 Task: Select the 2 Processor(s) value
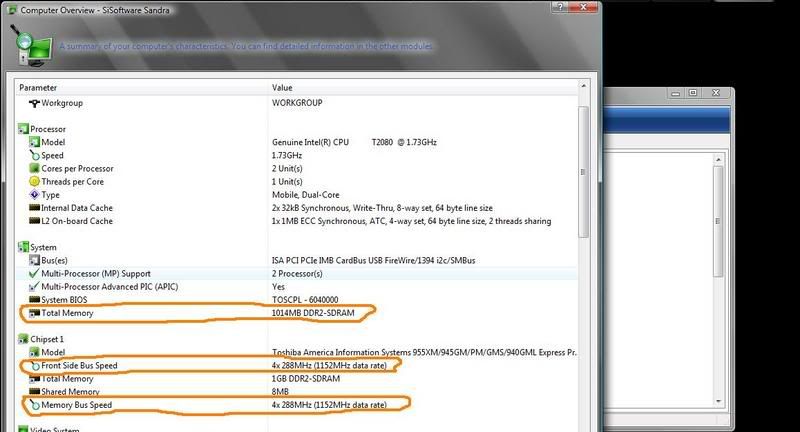(x=297, y=274)
